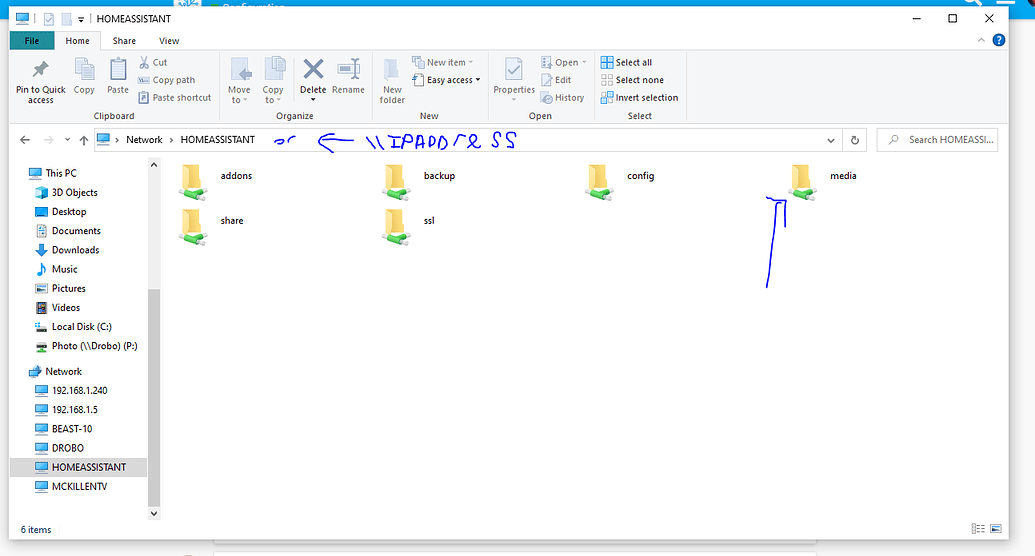
Task: Switch to the View ribbon tab
Action: click(169, 41)
